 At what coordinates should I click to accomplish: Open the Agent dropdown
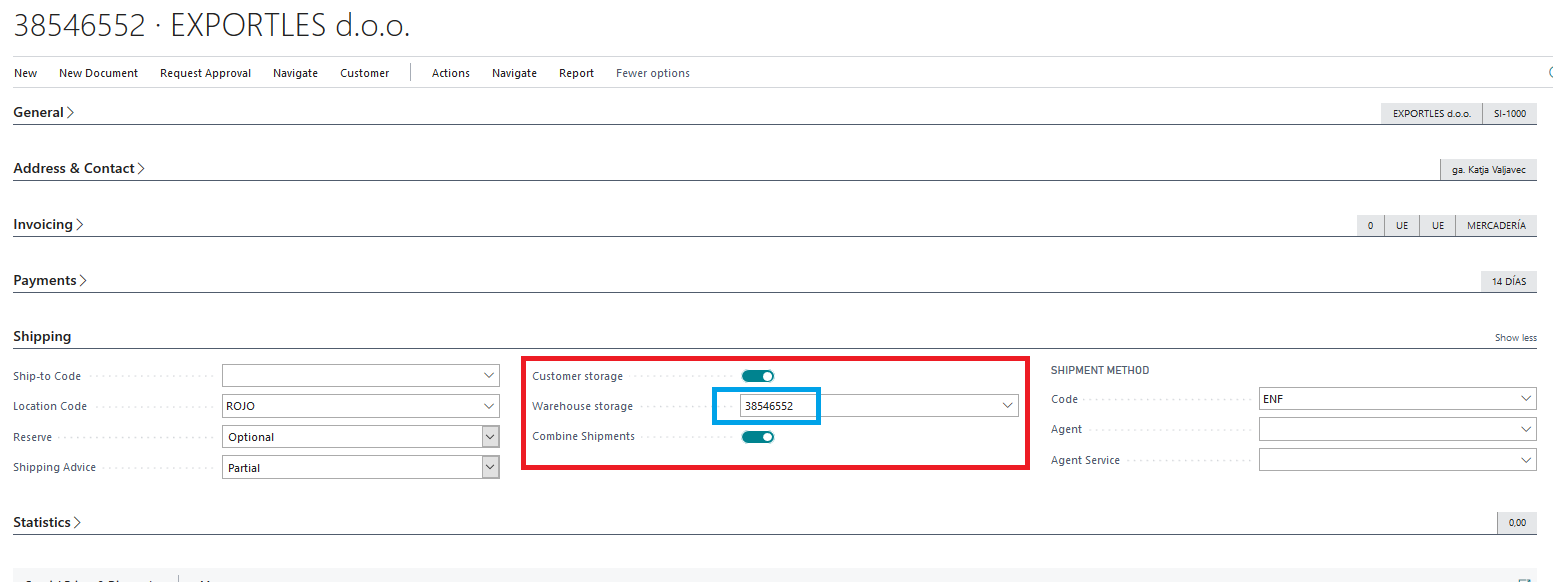click(x=1526, y=429)
